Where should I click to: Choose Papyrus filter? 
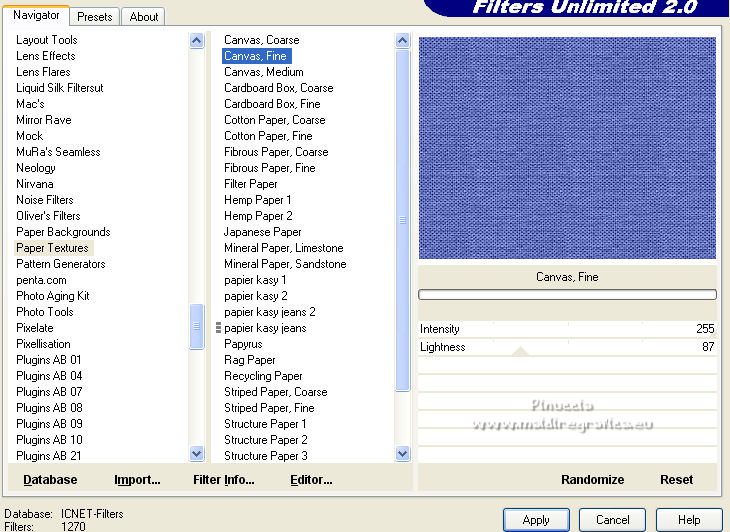(243, 344)
